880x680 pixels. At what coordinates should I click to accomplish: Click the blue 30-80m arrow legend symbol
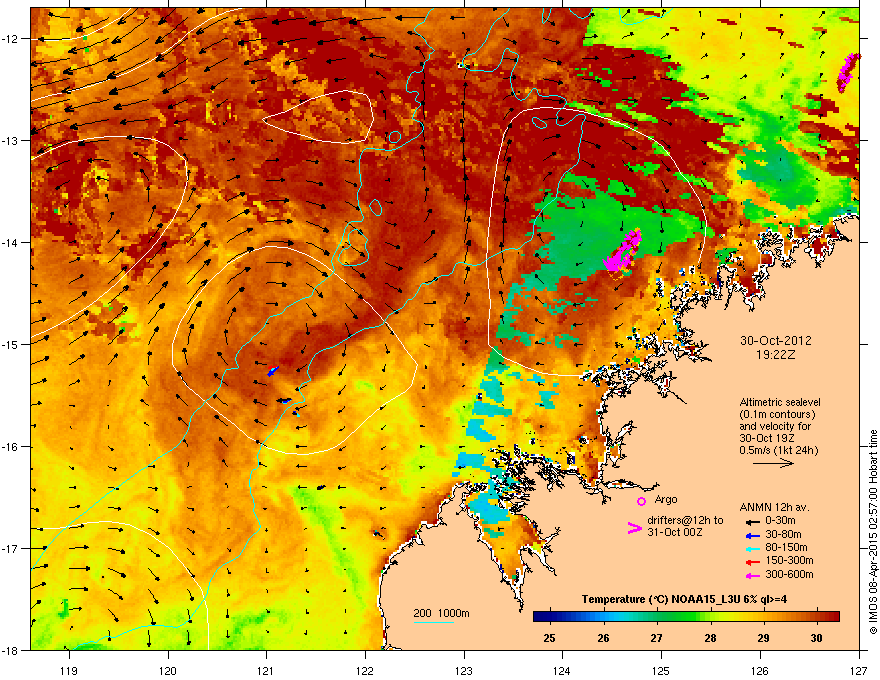click(751, 535)
